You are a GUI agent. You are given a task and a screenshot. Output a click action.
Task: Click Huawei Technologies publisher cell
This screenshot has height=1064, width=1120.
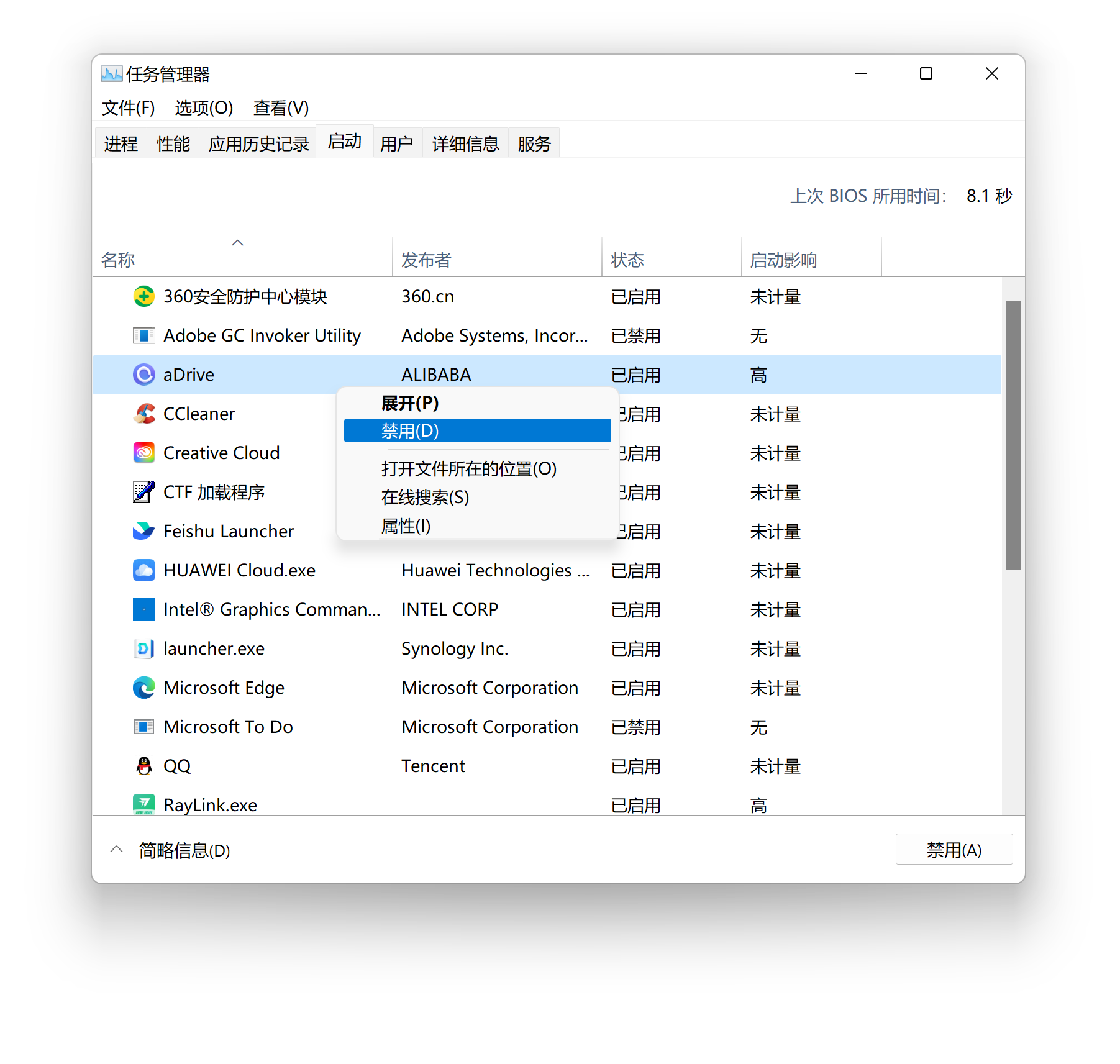pos(496,570)
